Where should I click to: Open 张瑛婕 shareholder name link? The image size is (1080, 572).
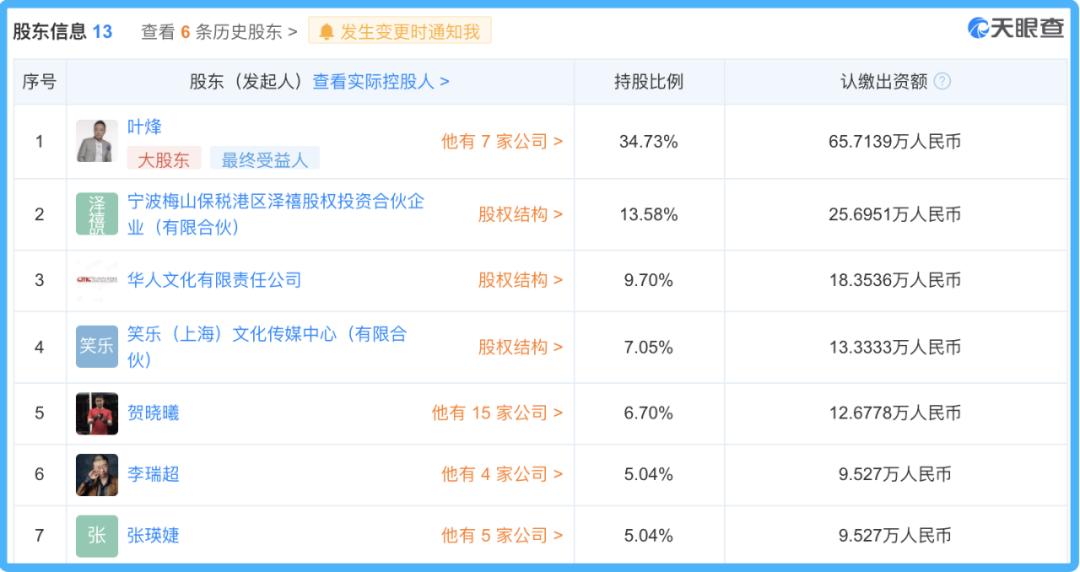tap(153, 535)
